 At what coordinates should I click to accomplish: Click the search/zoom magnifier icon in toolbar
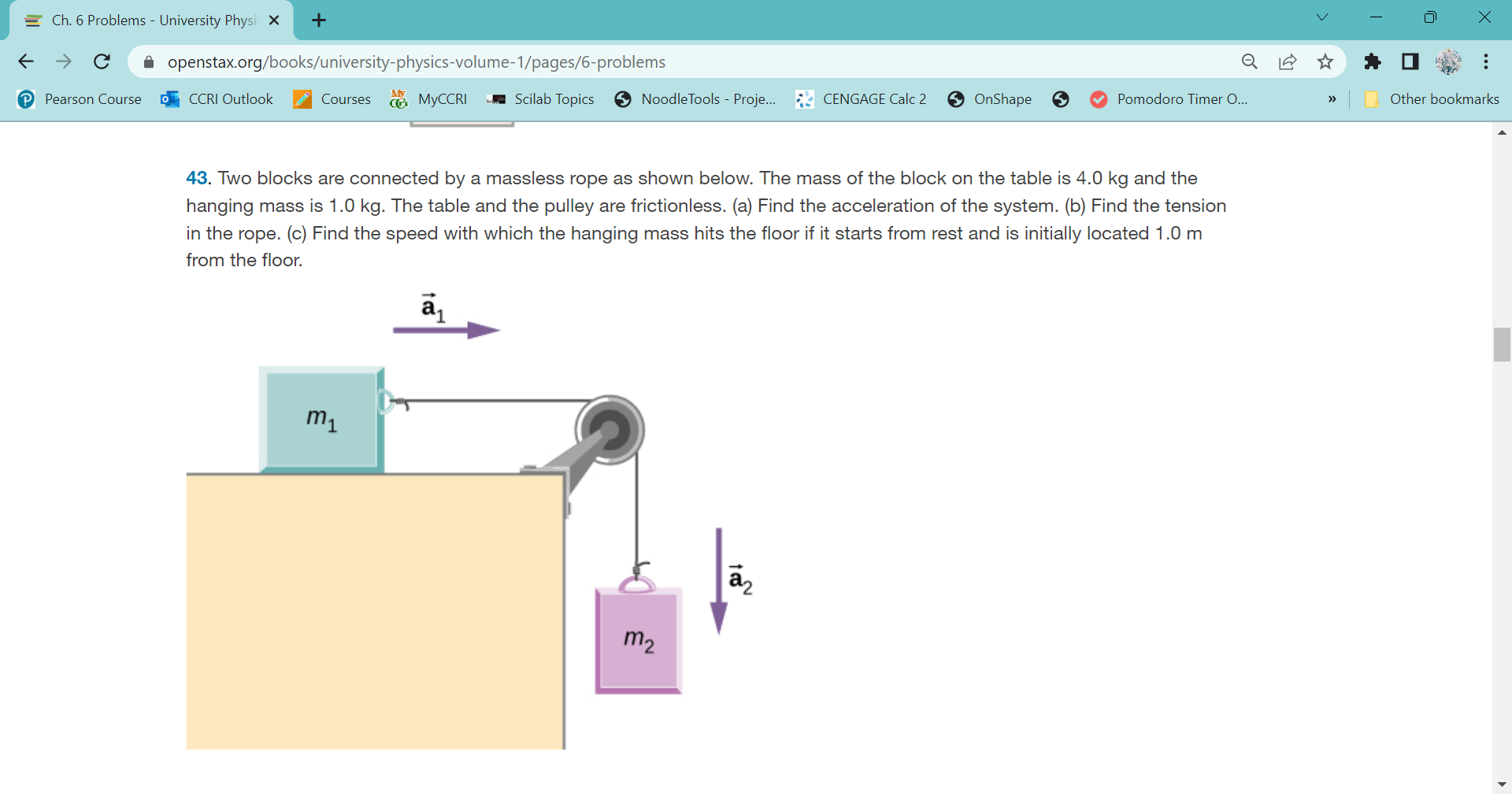pyautogui.click(x=1250, y=61)
